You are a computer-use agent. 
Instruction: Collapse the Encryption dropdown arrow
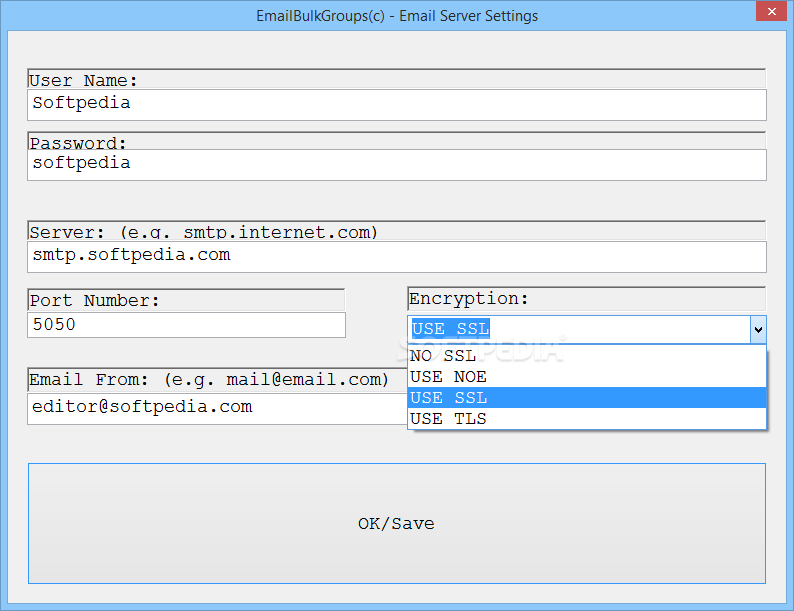pyautogui.click(x=758, y=330)
